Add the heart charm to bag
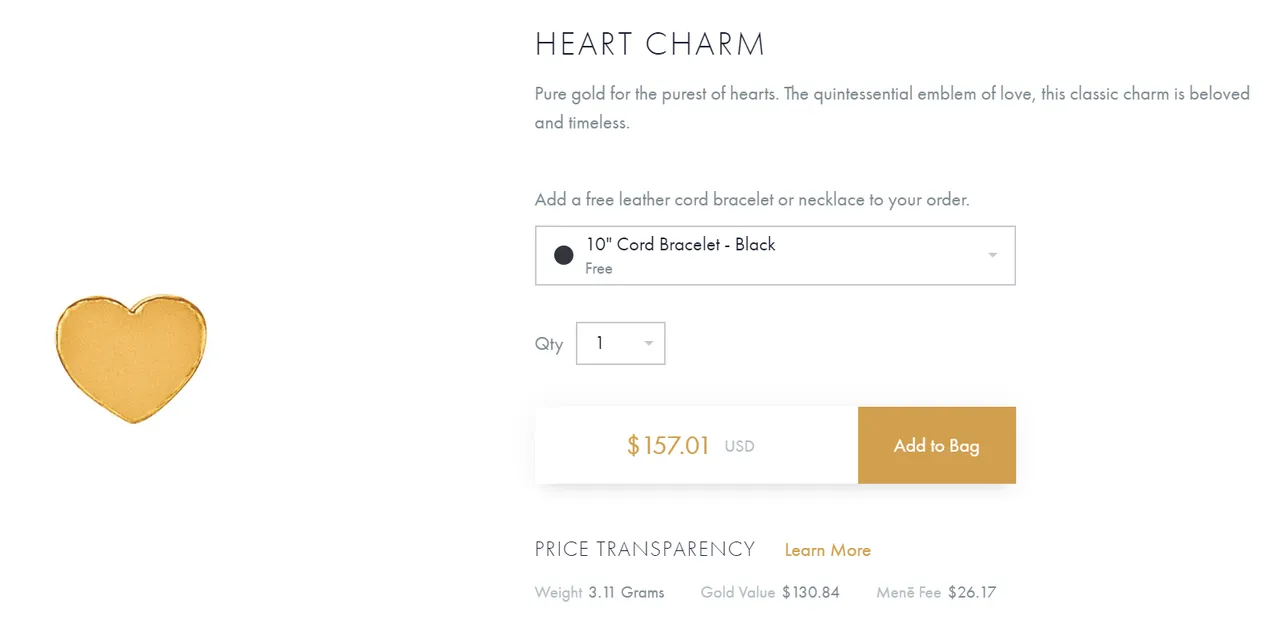This screenshot has height=617, width=1280. pyautogui.click(x=937, y=445)
